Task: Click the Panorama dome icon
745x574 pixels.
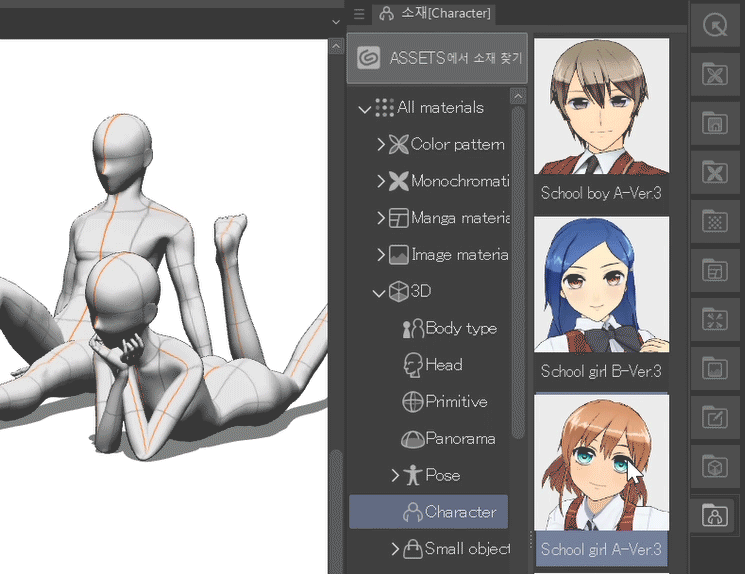Action: tap(412, 440)
